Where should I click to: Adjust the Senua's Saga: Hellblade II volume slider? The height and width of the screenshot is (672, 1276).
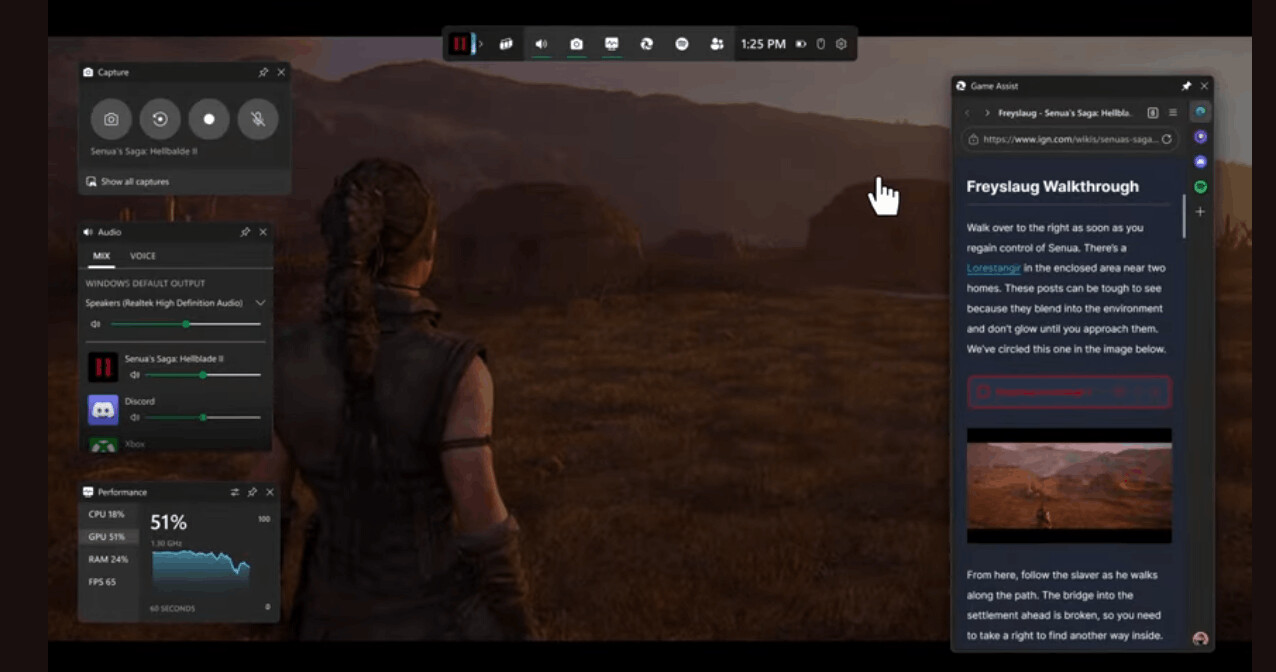point(203,375)
